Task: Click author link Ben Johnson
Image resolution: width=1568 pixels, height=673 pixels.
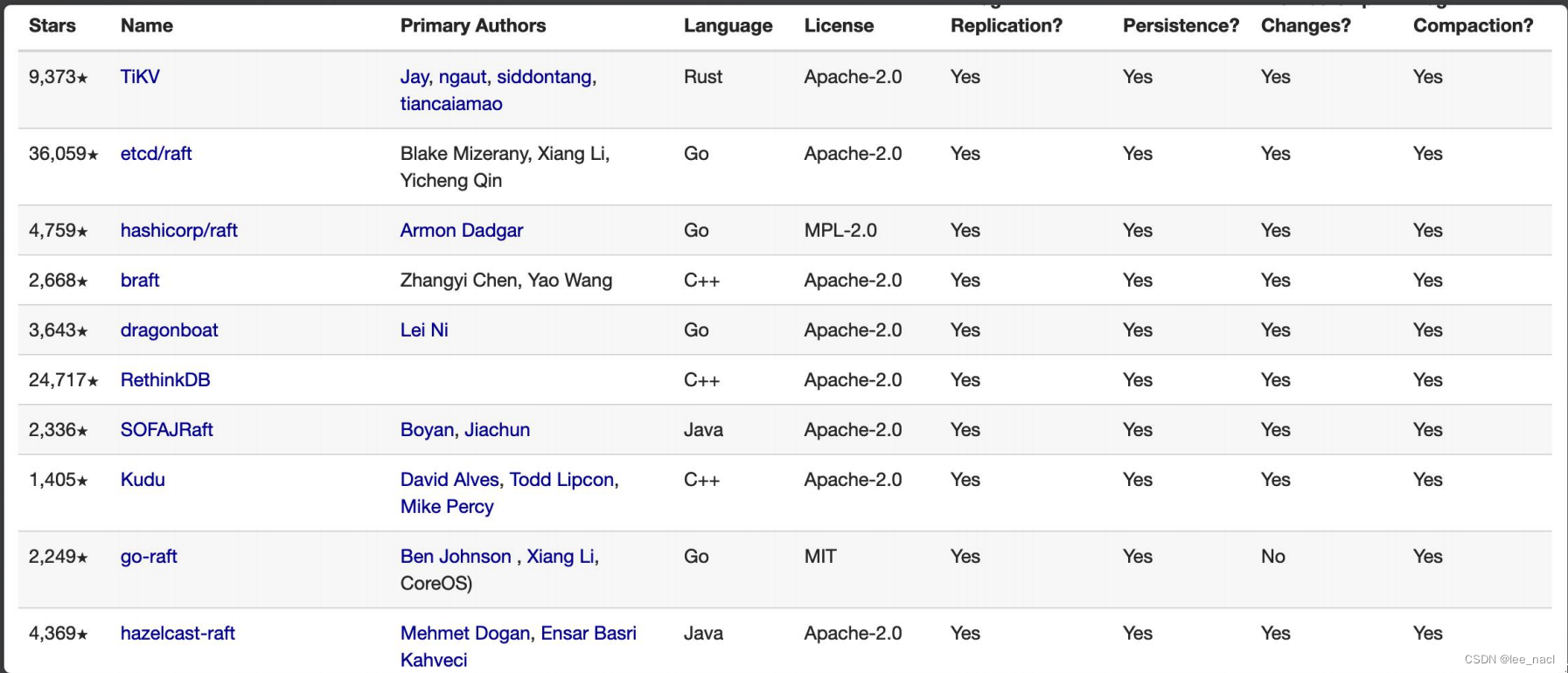Action: (x=456, y=557)
